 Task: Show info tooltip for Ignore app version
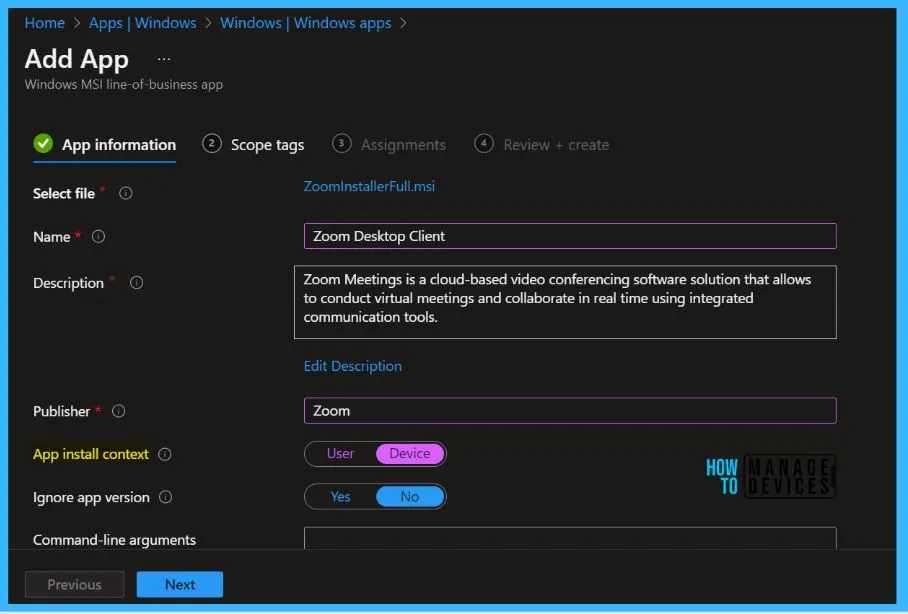pos(166,497)
